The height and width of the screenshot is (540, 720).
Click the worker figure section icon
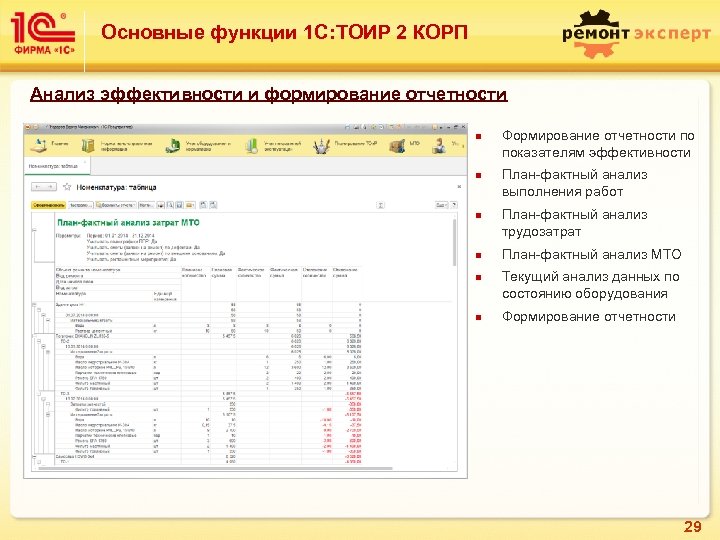tap(439, 146)
